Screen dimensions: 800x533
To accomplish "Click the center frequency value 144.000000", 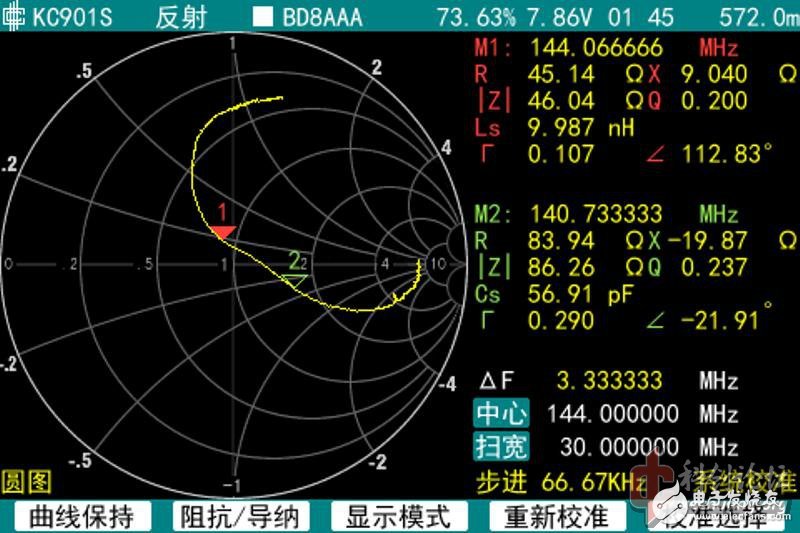I will (612, 414).
